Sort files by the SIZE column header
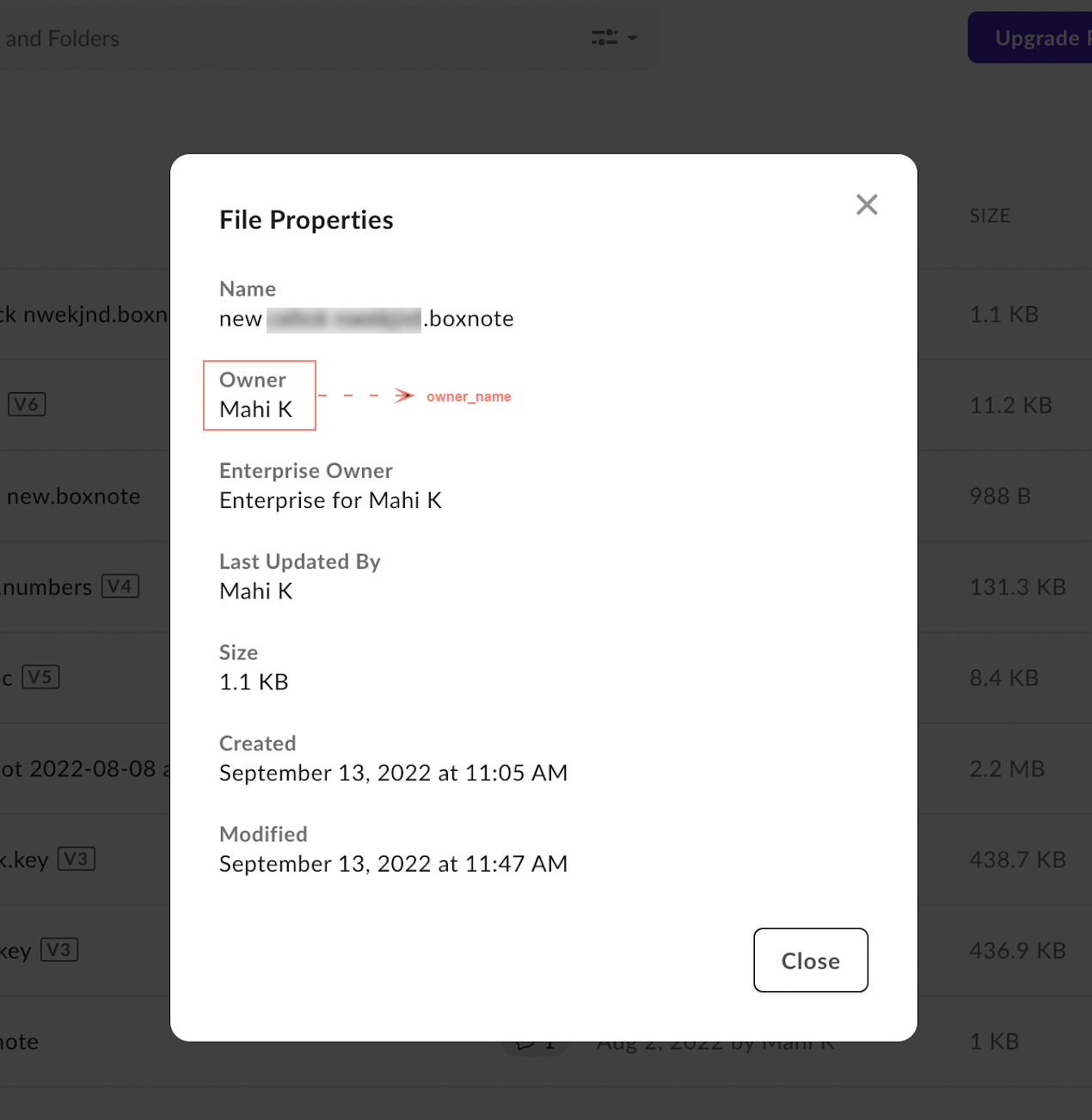The image size is (1092, 1120). pos(989,215)
